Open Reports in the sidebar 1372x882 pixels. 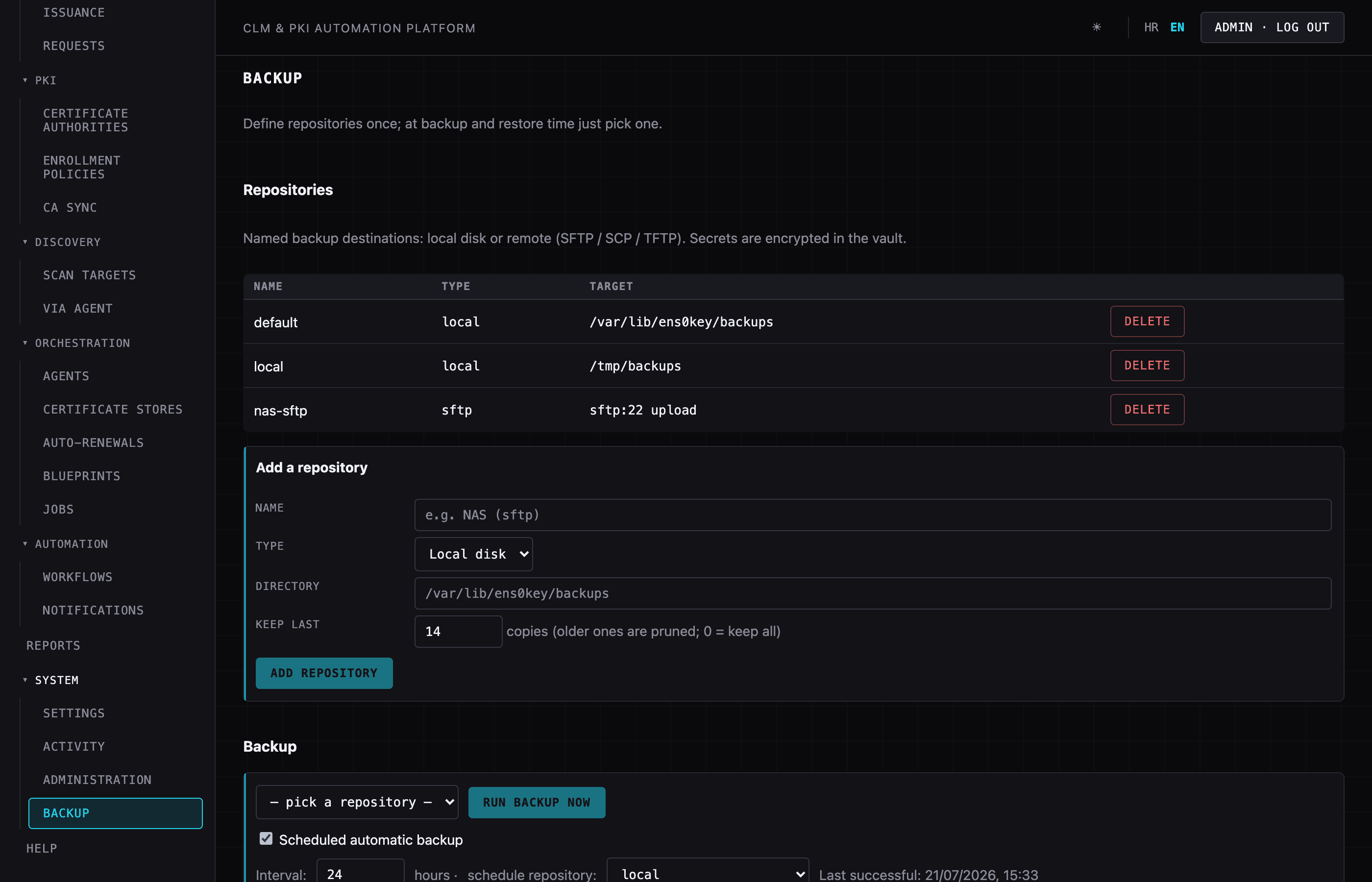click(x=53, y=645)
